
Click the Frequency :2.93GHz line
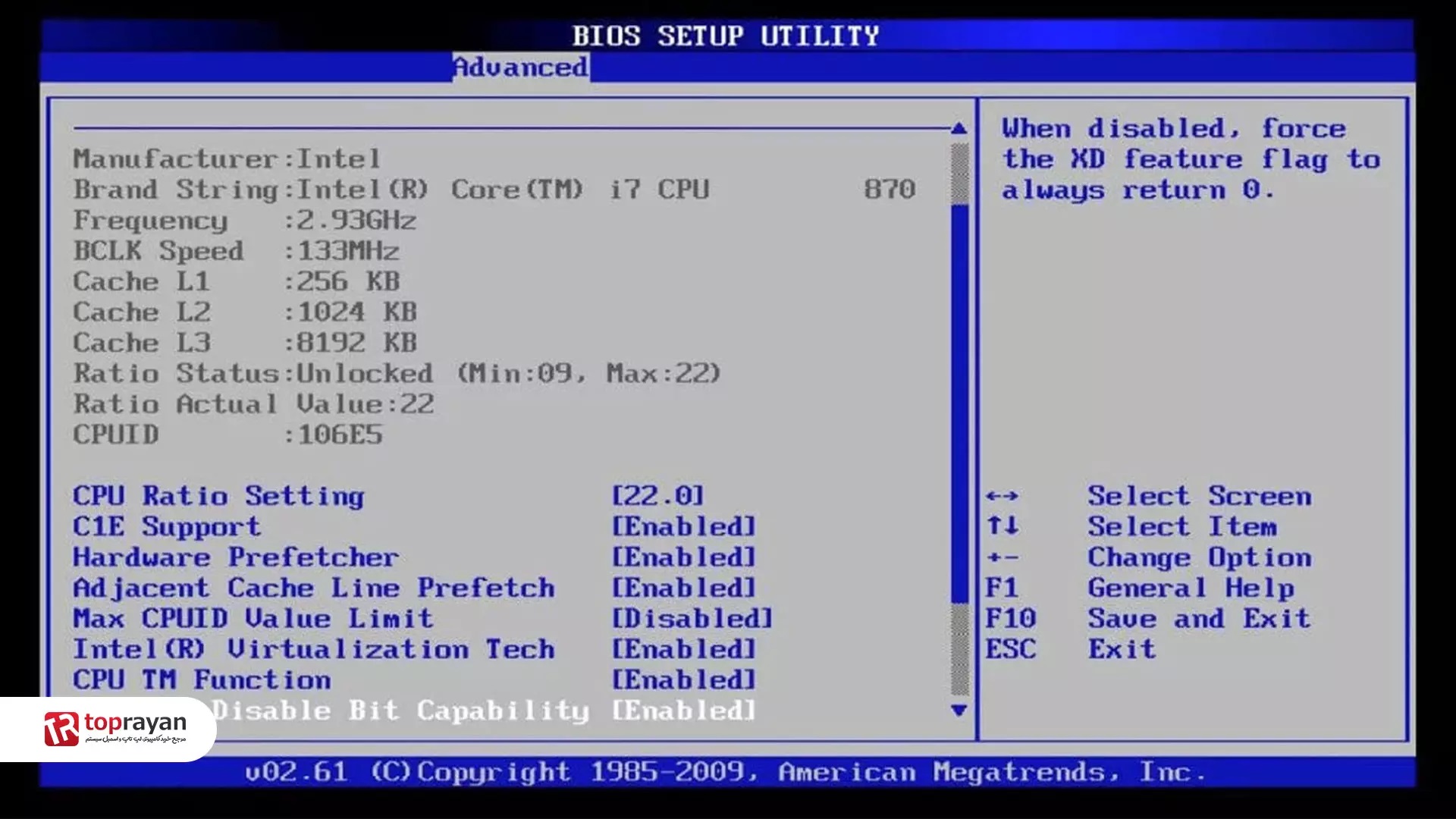pos(244,221)
